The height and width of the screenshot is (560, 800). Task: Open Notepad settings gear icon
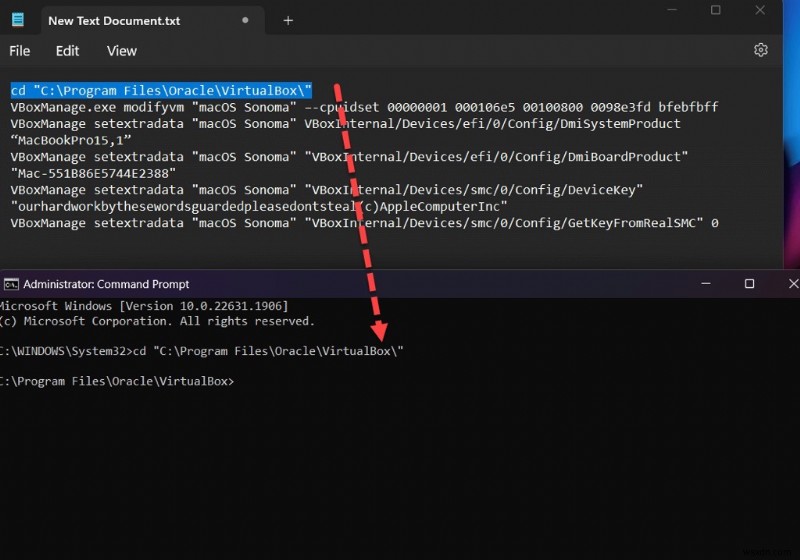pyautogui.click(x=761, y=50)
